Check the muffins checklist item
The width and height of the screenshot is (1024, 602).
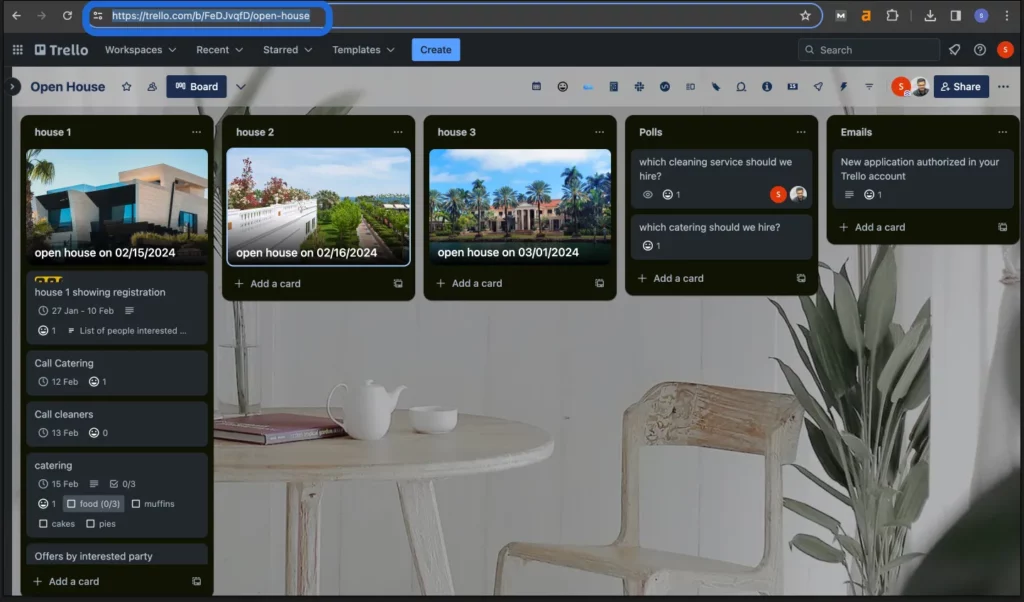tap(136, 504)
